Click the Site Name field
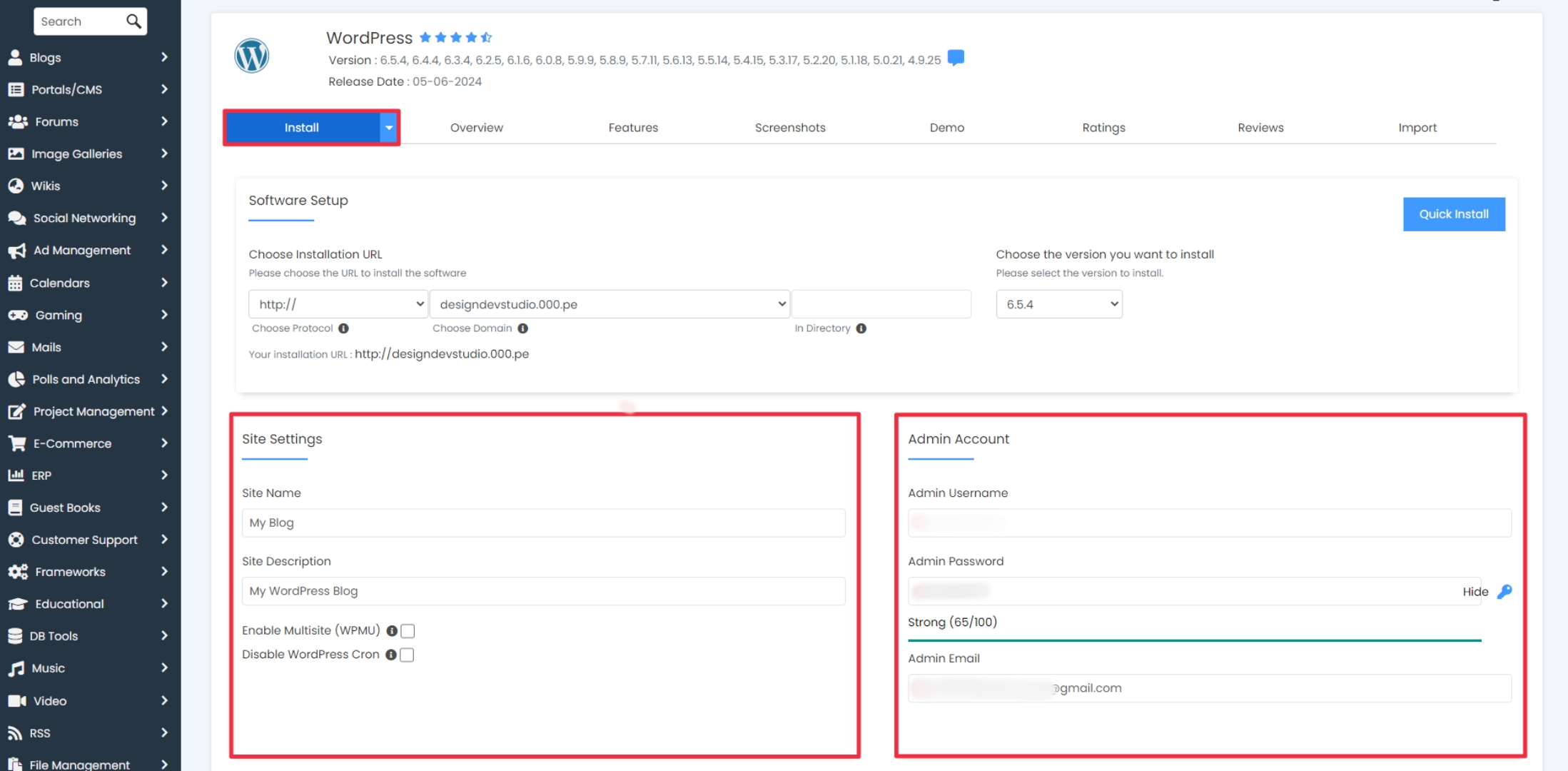The image size is (1568, 771). point(543,523)
